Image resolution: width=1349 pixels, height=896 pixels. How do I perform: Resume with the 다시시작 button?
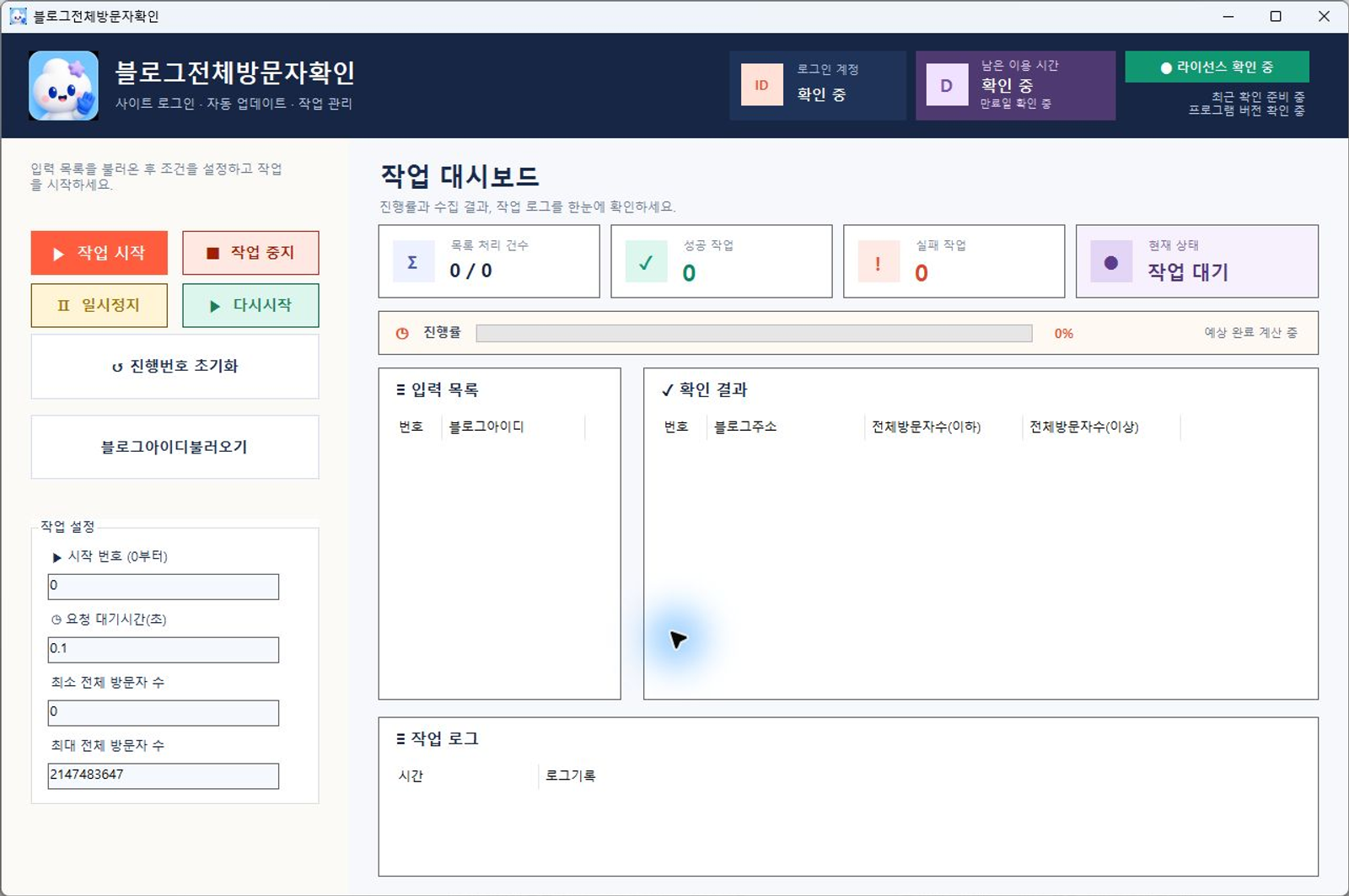(250, 305)
